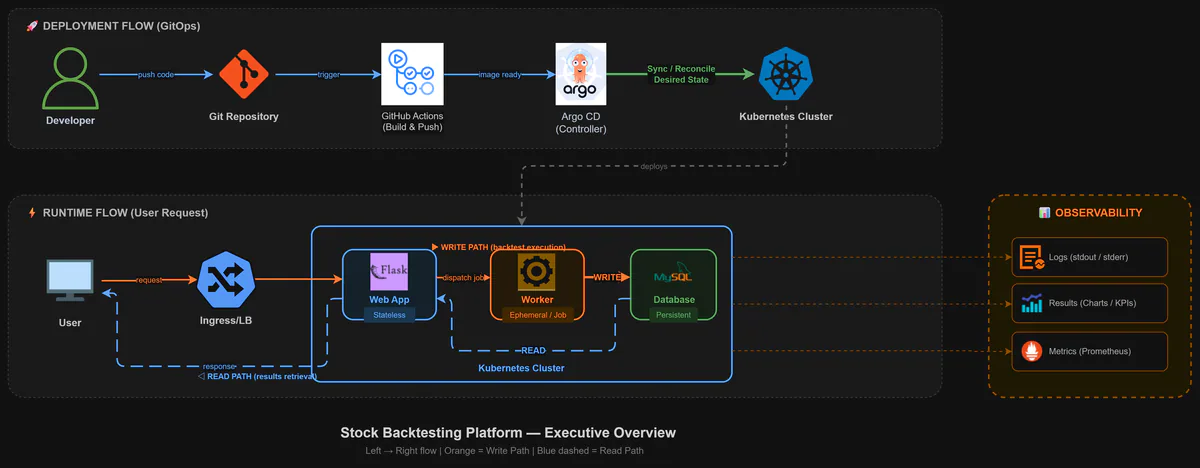Click the blue 'READ' dashed path label

533,350
